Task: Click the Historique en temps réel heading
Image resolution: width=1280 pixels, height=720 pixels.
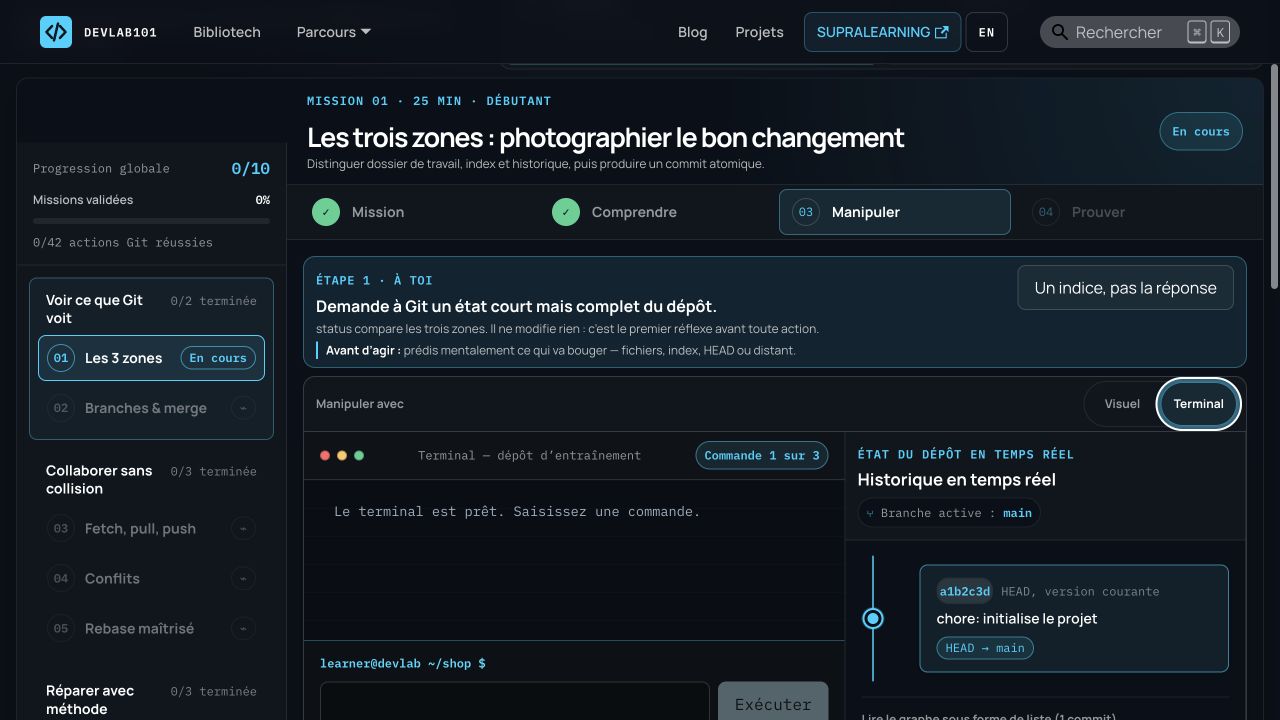Action: pyautogui.click(x=957, y=480)
